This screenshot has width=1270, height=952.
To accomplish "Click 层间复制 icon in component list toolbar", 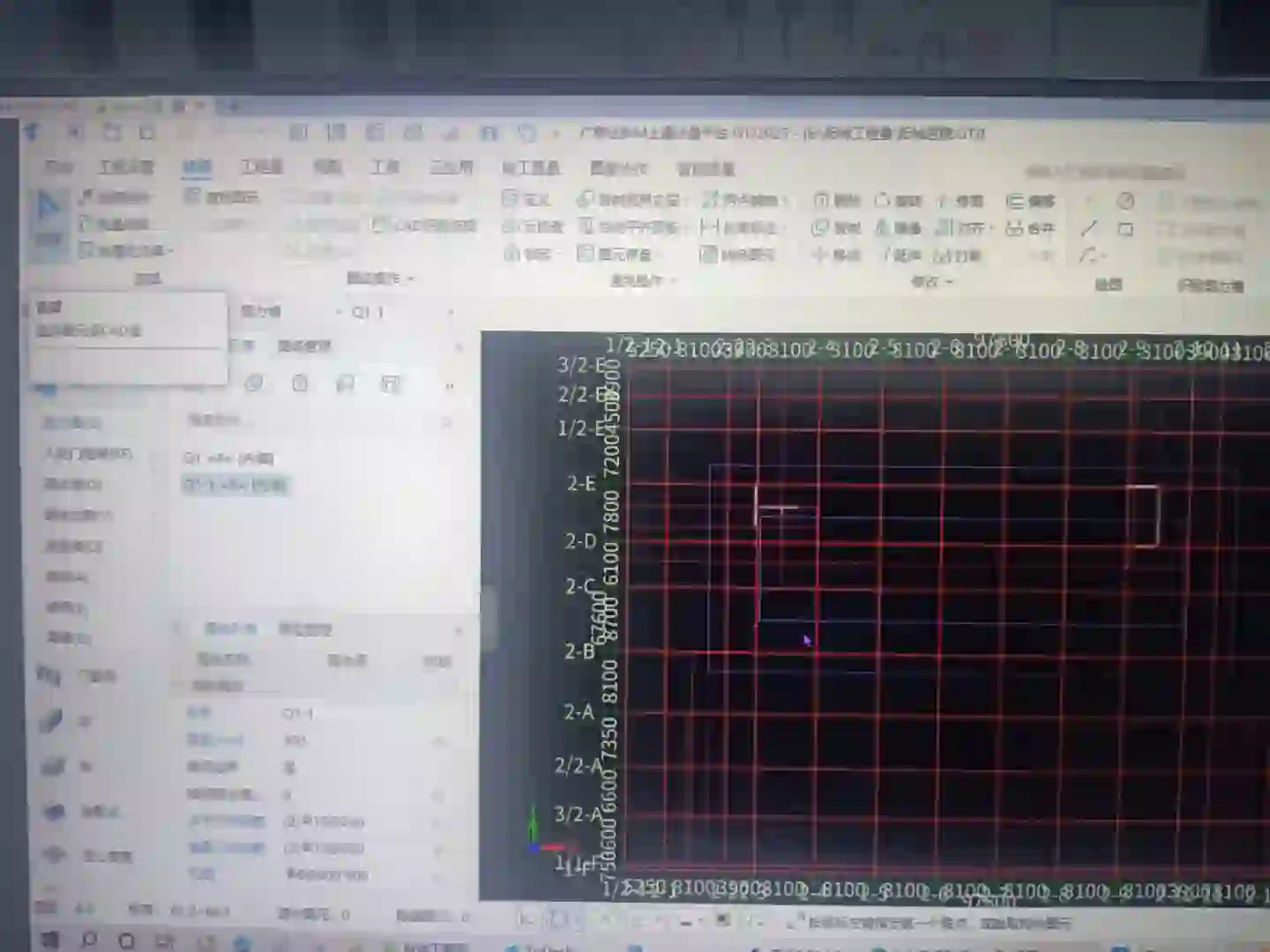I will pos(345,383).
